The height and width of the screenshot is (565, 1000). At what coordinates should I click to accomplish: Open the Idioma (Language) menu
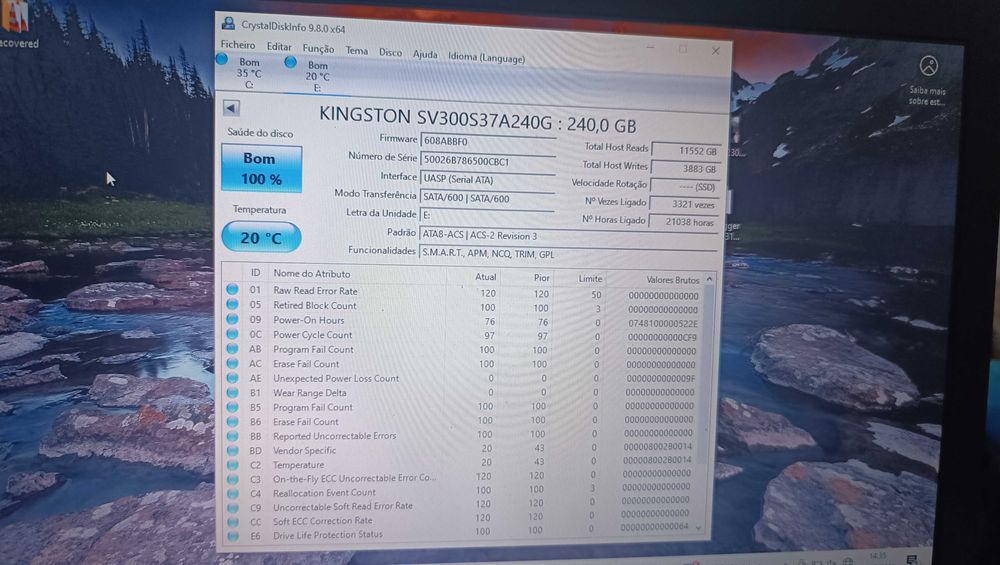coord(486,57)
